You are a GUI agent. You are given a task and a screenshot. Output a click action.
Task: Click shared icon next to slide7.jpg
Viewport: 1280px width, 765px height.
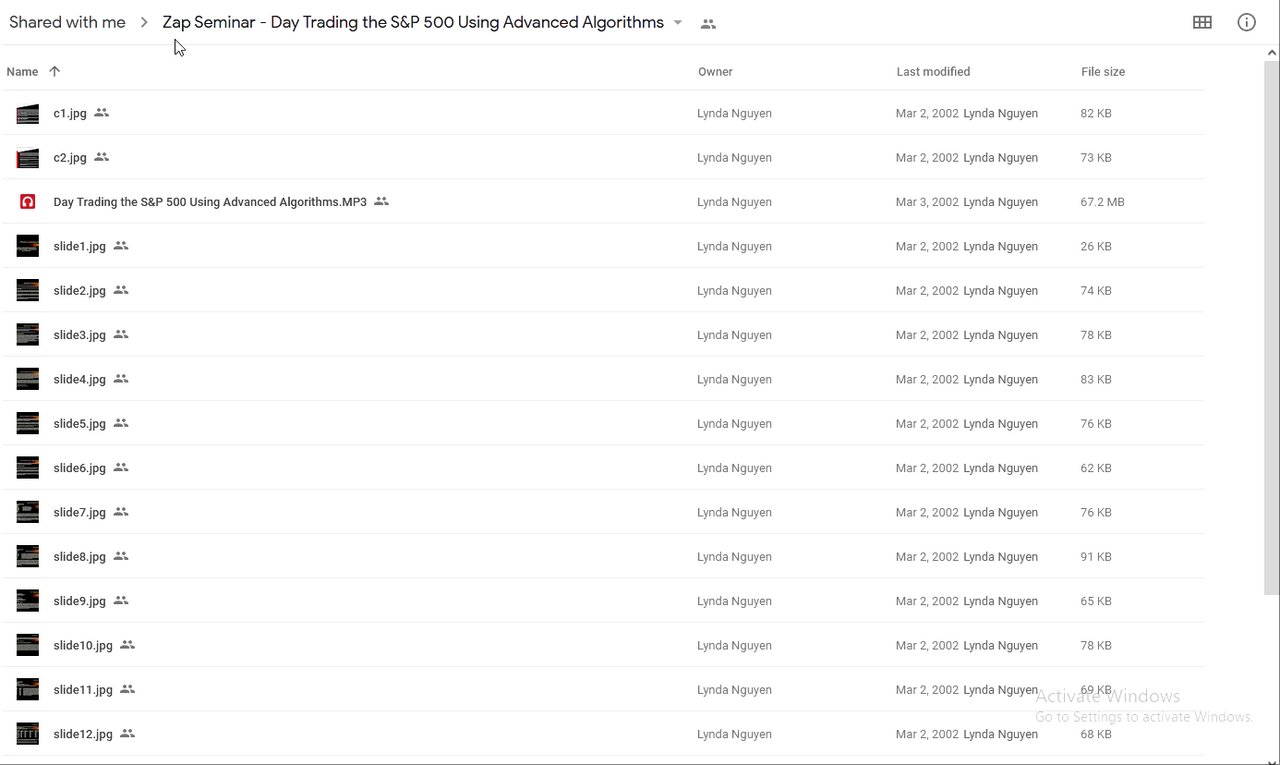point(121,511)
